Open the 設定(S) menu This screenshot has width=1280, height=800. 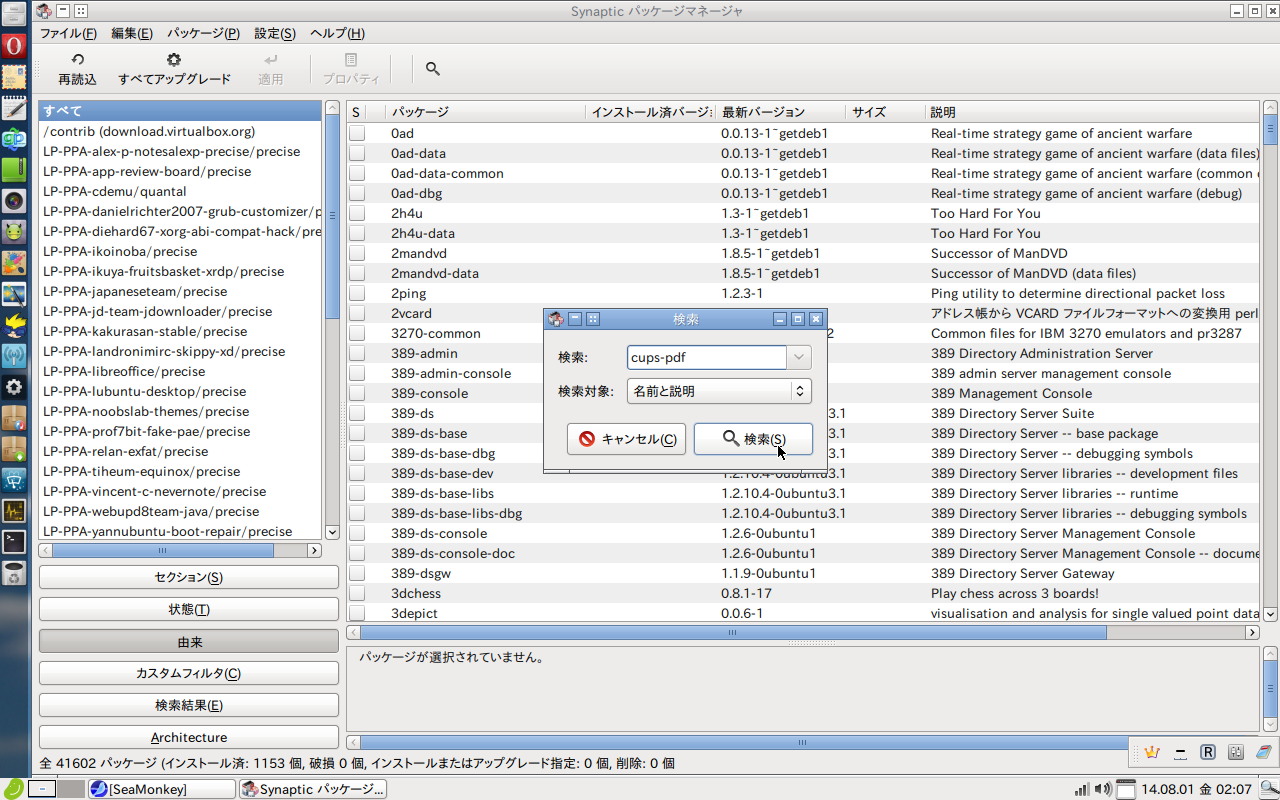click(x=275, y=33)
